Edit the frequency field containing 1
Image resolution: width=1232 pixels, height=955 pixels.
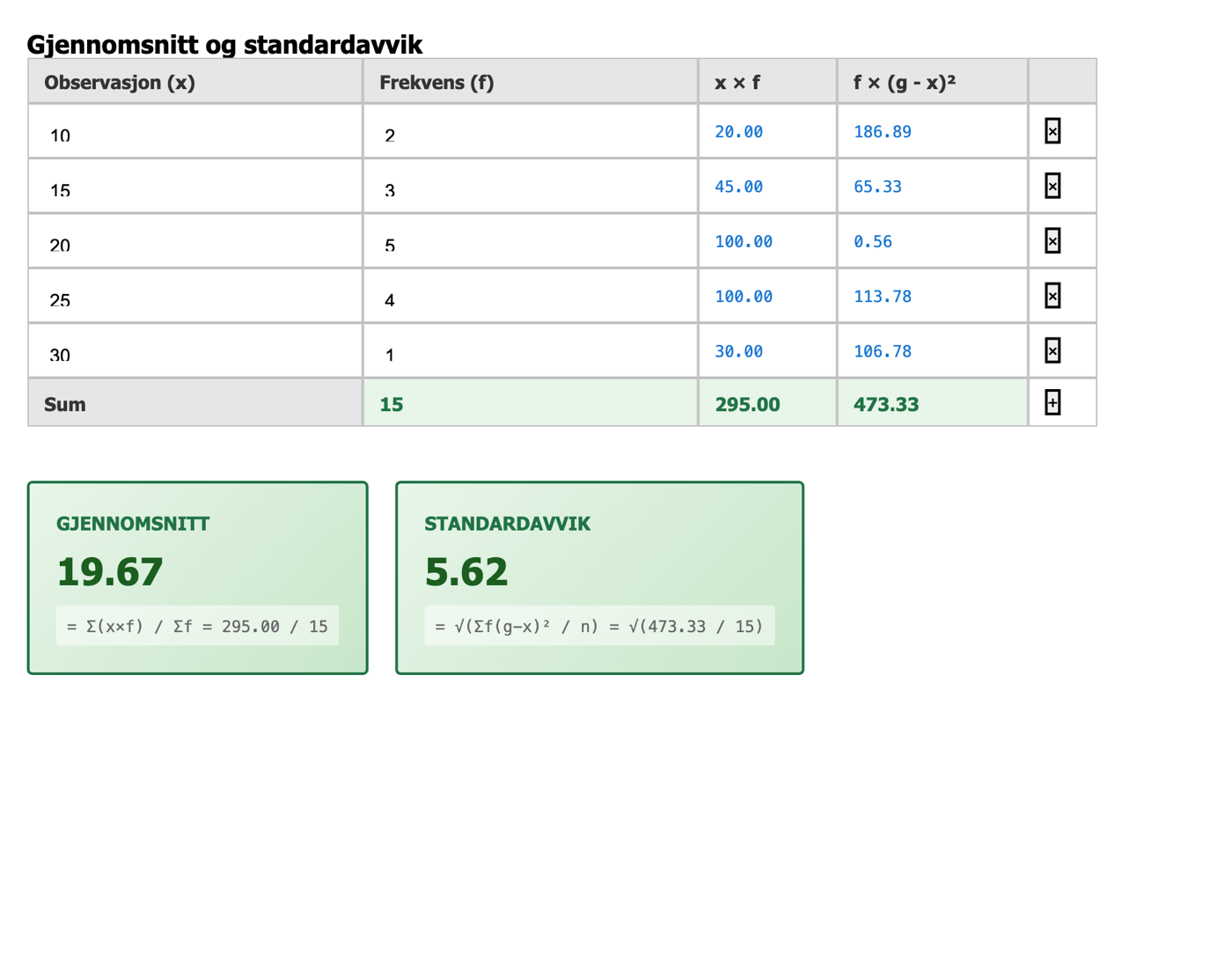tap(531, 350)
